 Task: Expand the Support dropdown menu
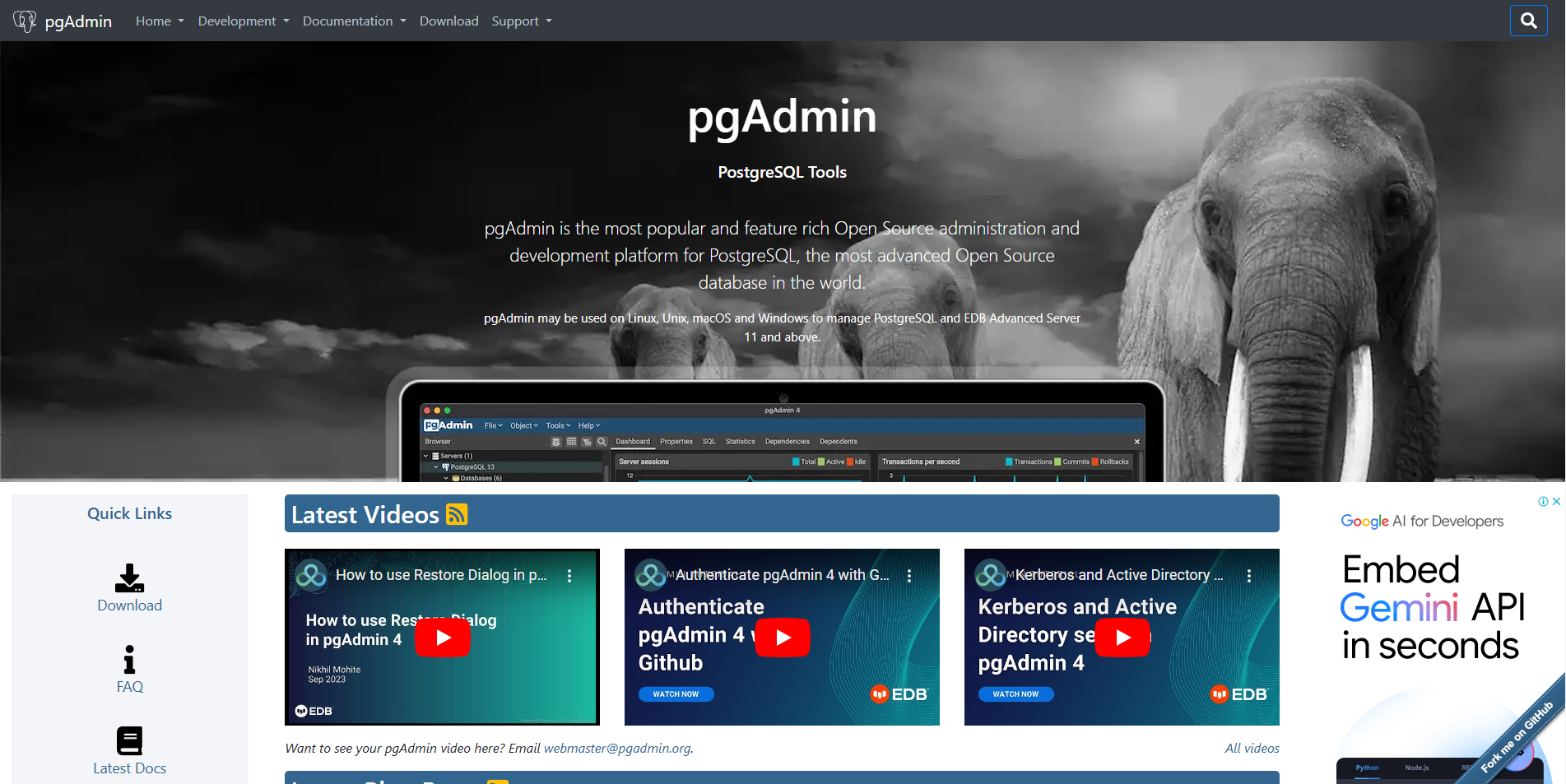click(x=522, y=21)
